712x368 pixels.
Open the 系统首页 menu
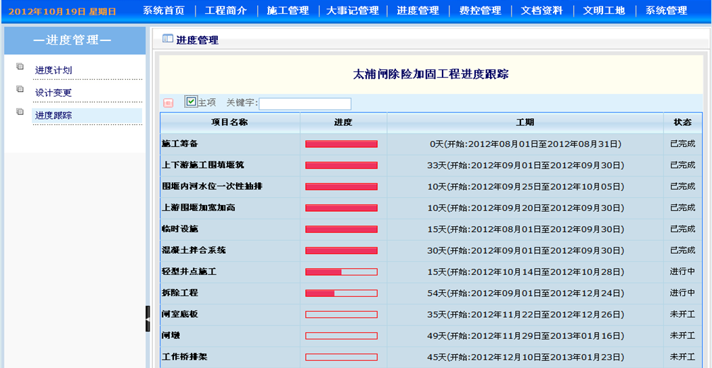pyautogui.click(x=163, y=11)
